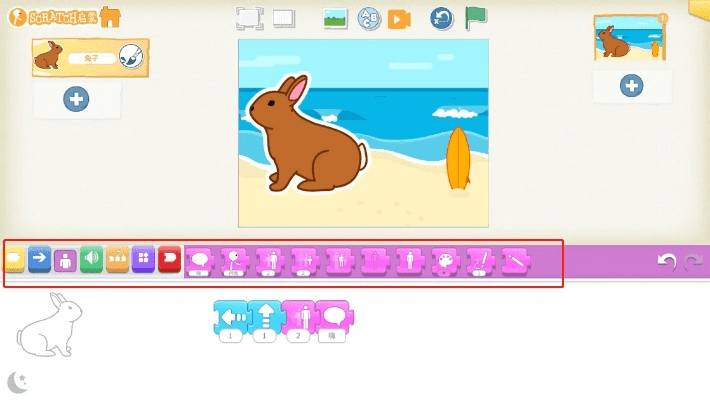
Task: Click the say speech bubble palette block
Action: (200, 261)
